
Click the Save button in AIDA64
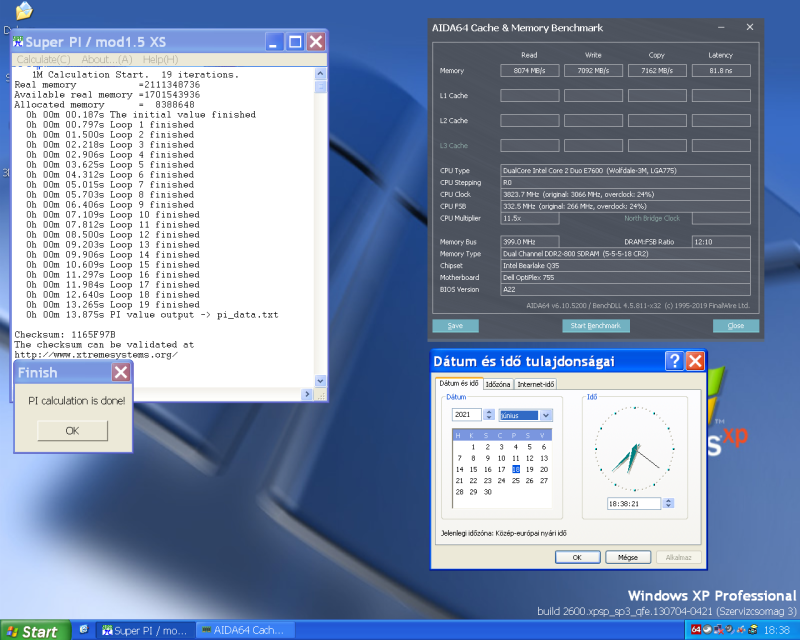coord(455,326)
